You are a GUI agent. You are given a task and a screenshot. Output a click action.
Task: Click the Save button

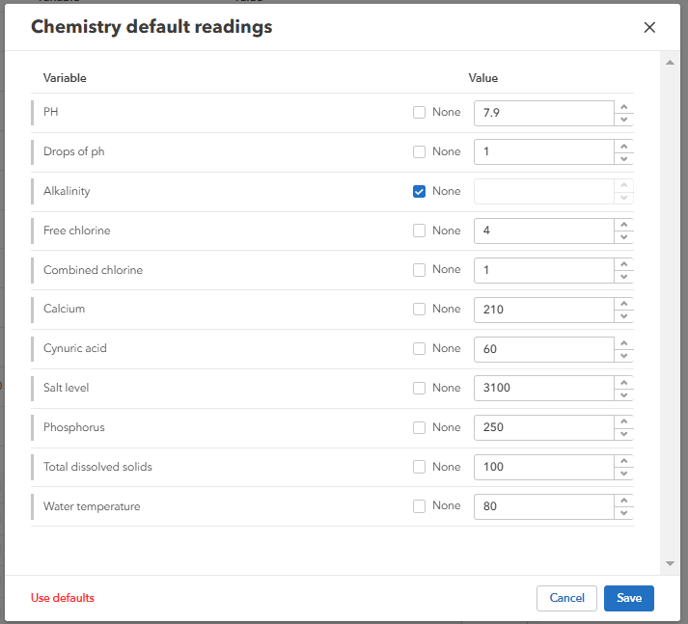click(629, 598)
